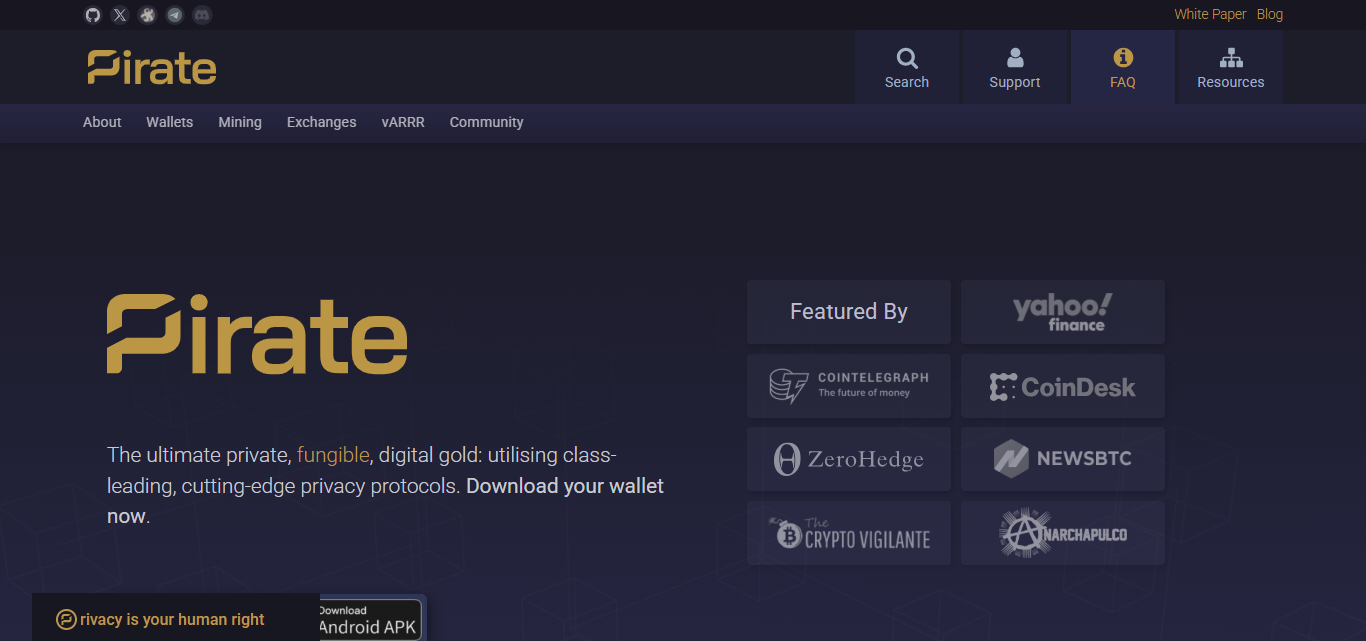
Task: Click the ZeroHedge featured logo
Action: [x=849, y=459]
